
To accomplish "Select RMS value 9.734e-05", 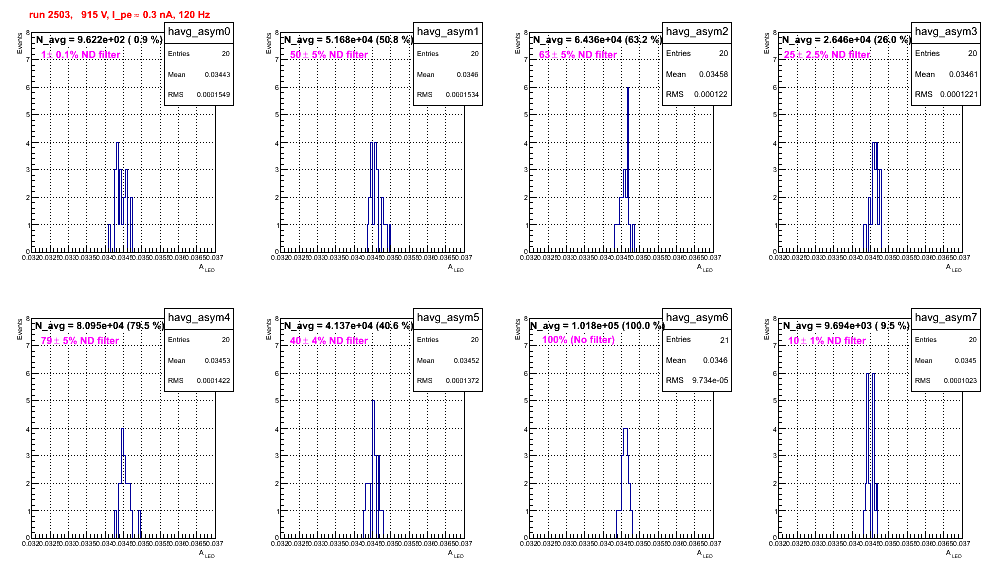I will tap(711, 381).
